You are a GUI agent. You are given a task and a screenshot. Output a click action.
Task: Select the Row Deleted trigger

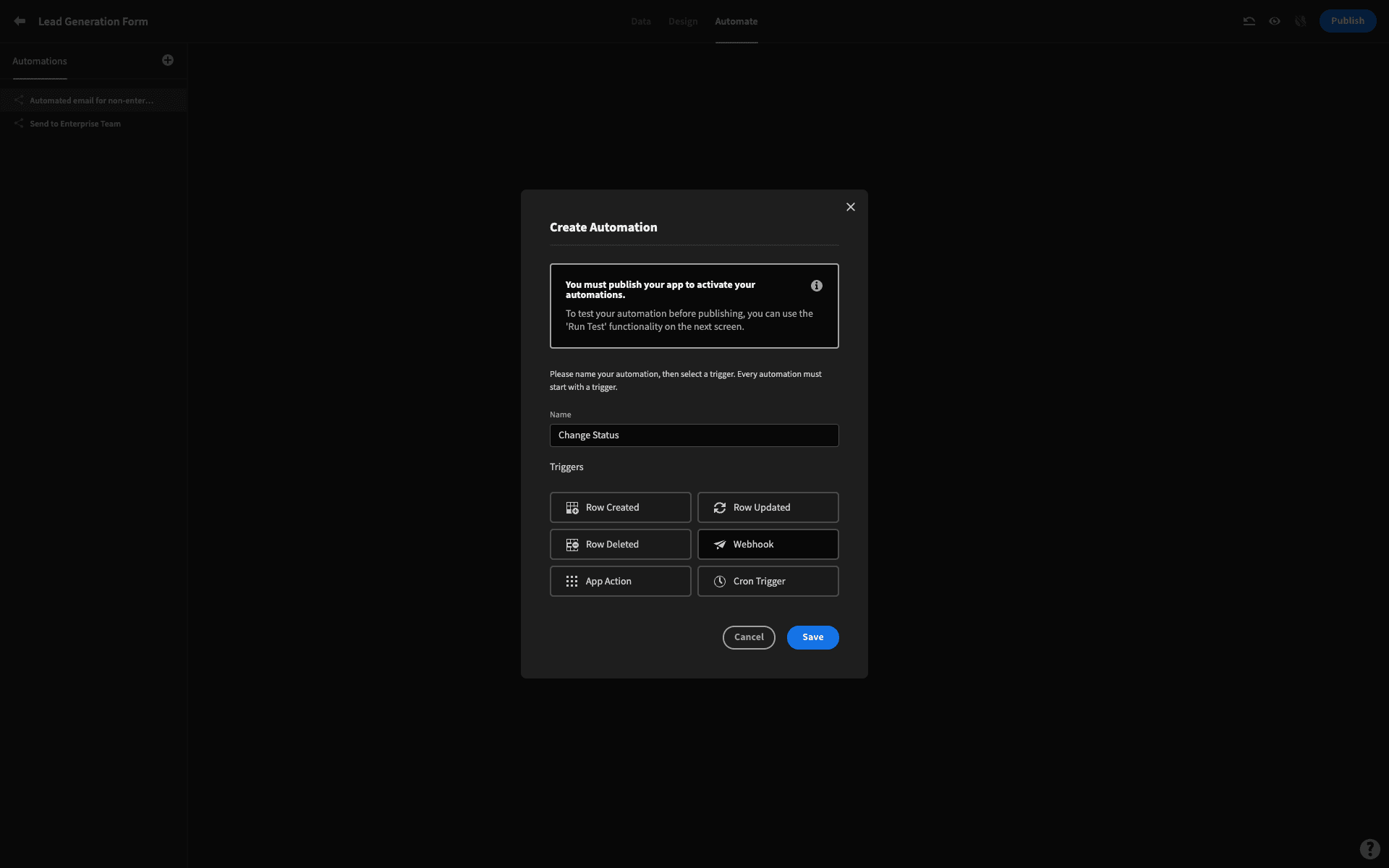(x=621, y=545)
